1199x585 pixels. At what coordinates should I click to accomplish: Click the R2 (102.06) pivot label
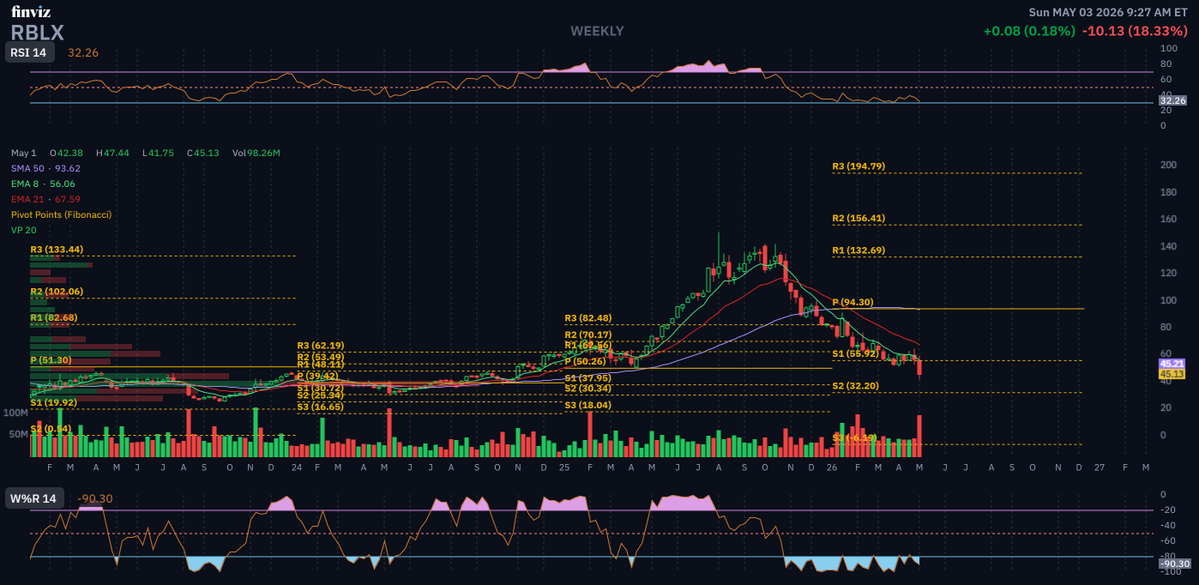pos(57,291)
